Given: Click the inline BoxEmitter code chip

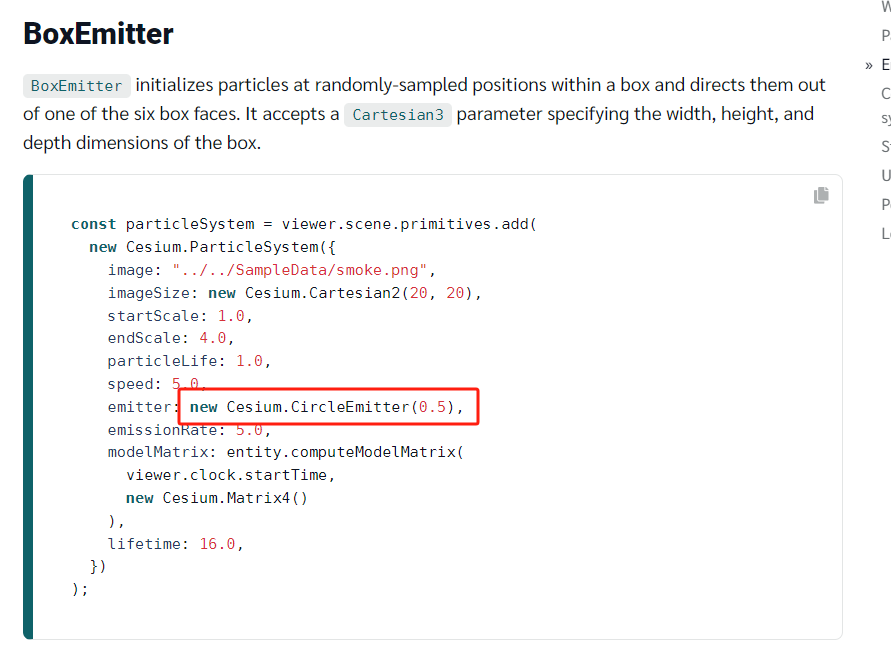Looking at the screenshot, I should (x=76, y=85).
